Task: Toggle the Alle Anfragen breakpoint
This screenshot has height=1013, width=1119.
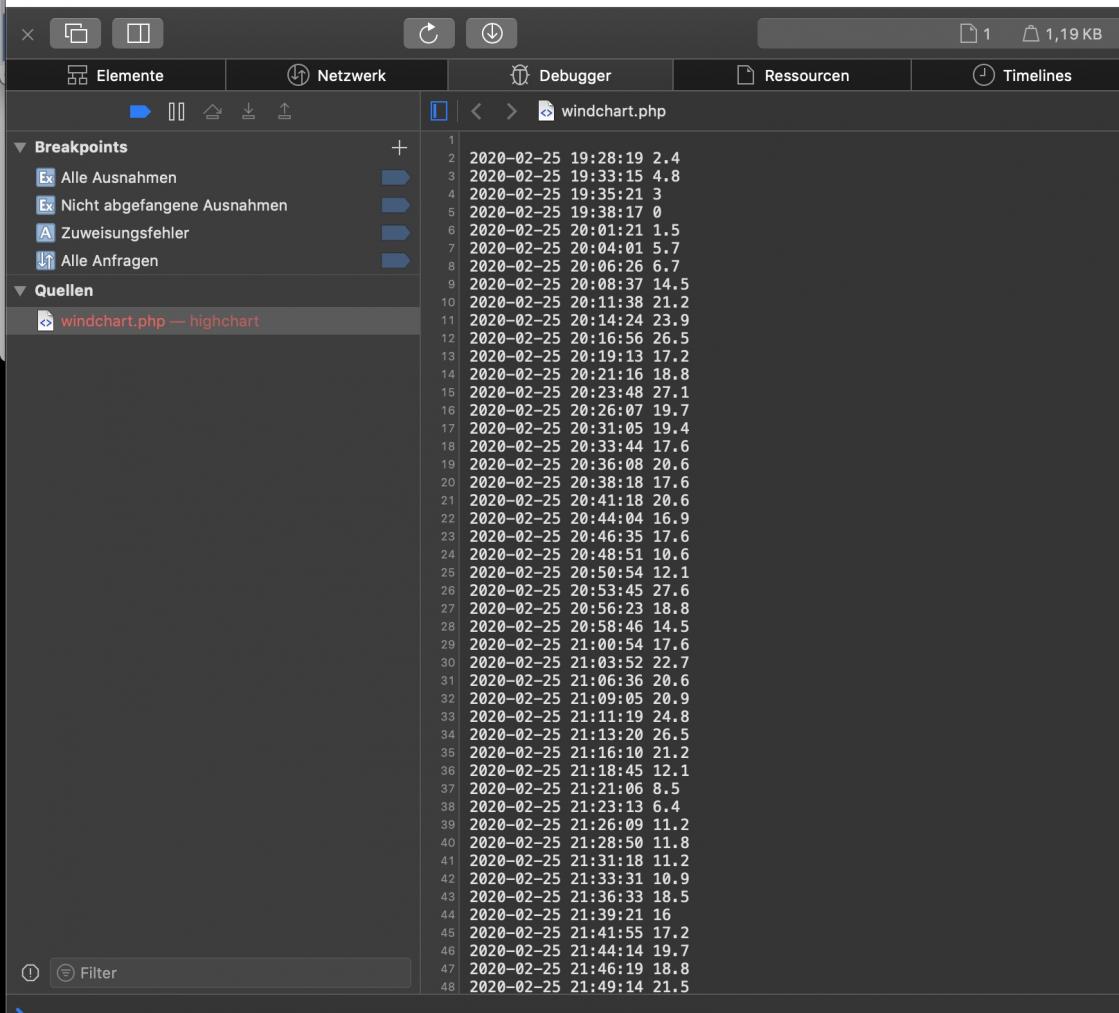Action: pyautogui.click(x=395, y=261)
